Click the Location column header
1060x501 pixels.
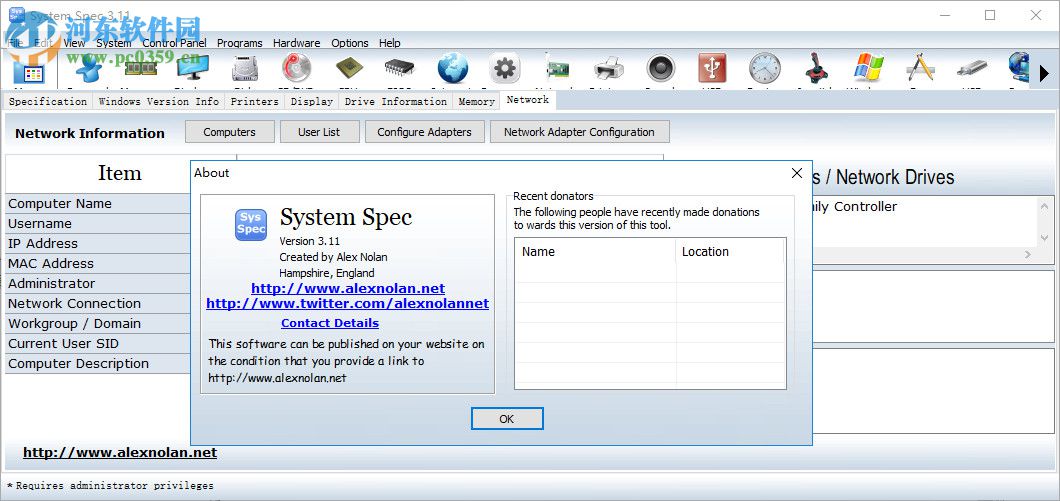[731, 252]
